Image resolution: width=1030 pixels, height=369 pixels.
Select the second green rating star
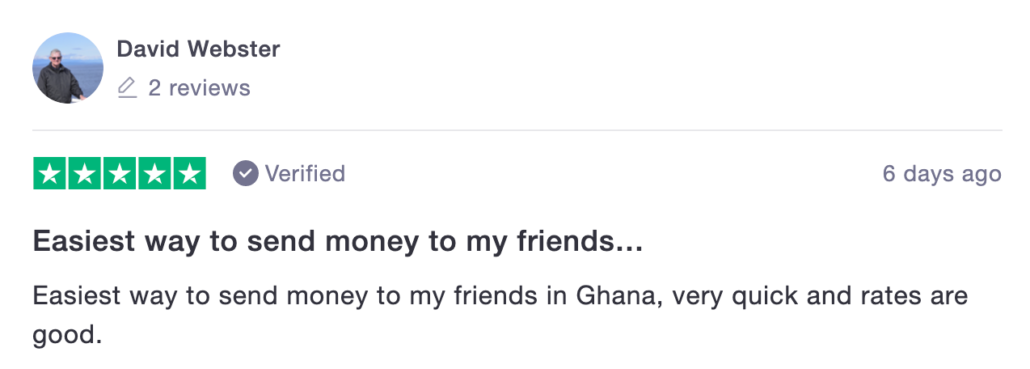coord(84,173)
